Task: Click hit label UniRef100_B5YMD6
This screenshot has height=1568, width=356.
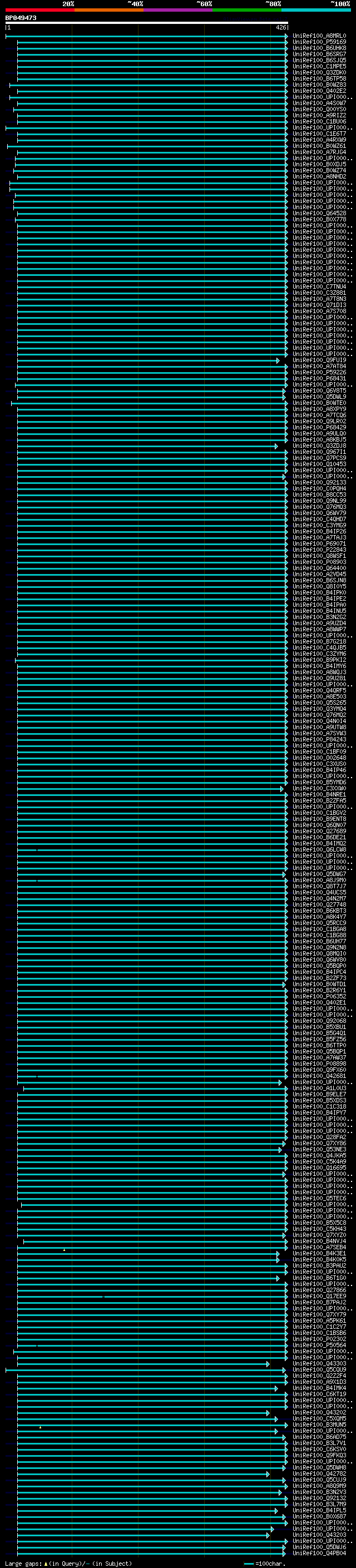Action: pos(319,782)
